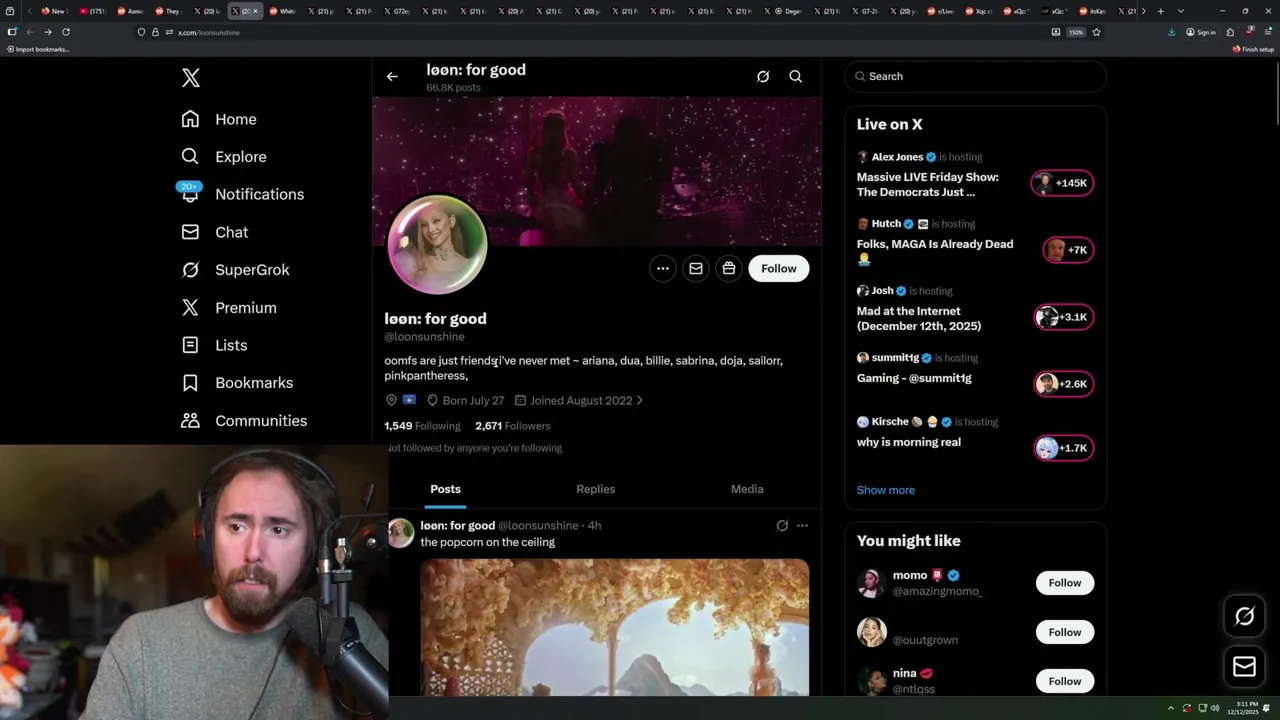
Task: Open Massive LIVE Friday Show title
Action: pos(927,184)
